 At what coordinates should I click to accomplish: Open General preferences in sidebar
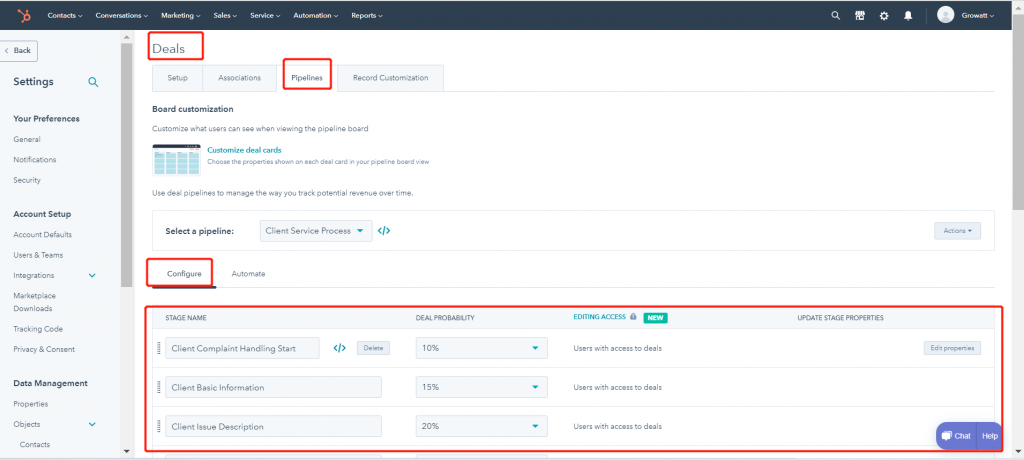click(x=27, y=139)
